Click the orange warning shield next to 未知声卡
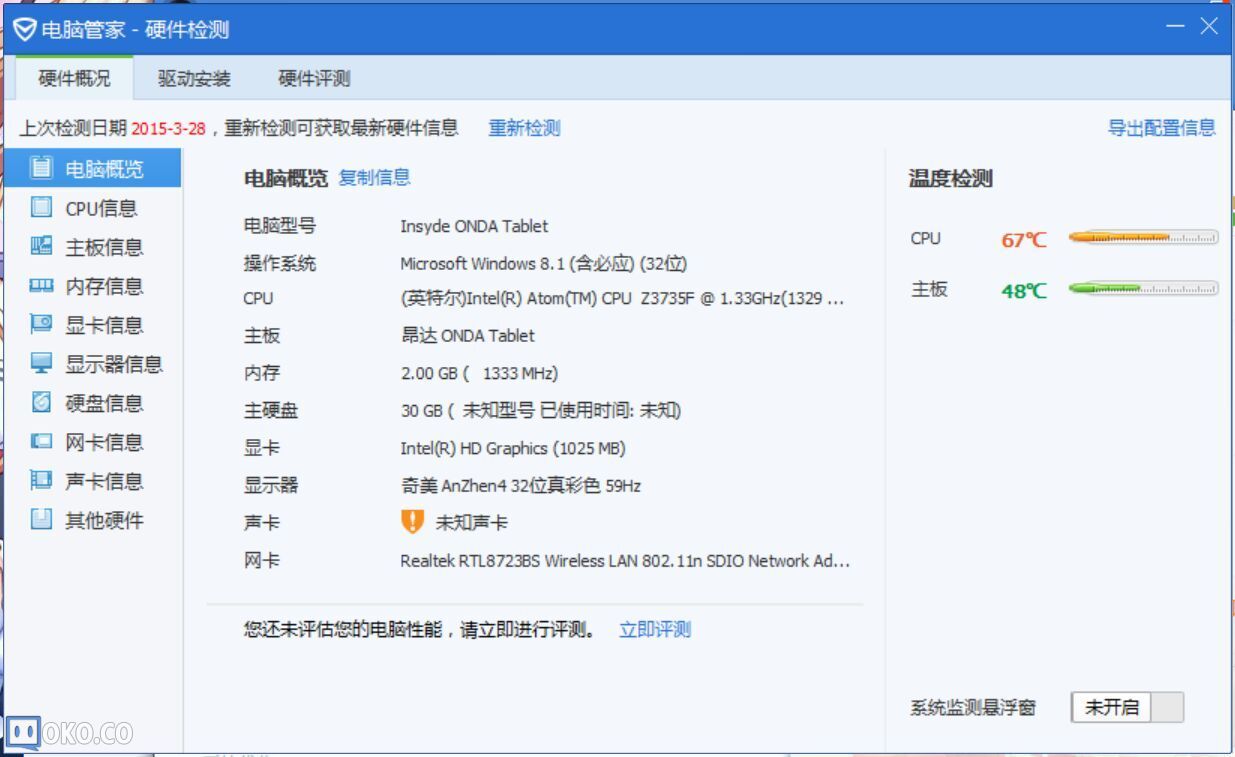Screen dimensions: 1235x757 [x=412, y=522]
